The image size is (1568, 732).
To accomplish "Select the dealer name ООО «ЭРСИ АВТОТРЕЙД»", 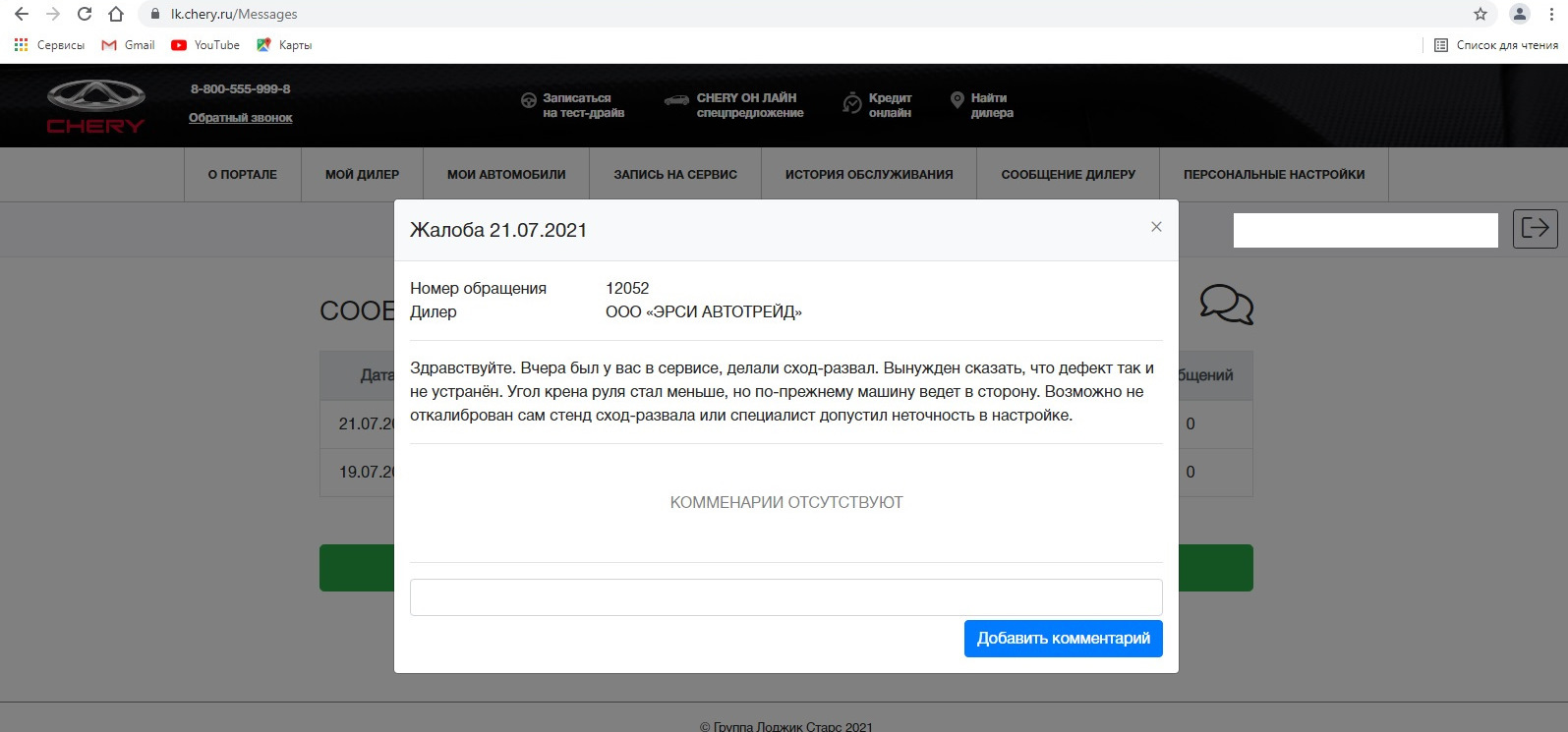I will (x=704, y=311).
